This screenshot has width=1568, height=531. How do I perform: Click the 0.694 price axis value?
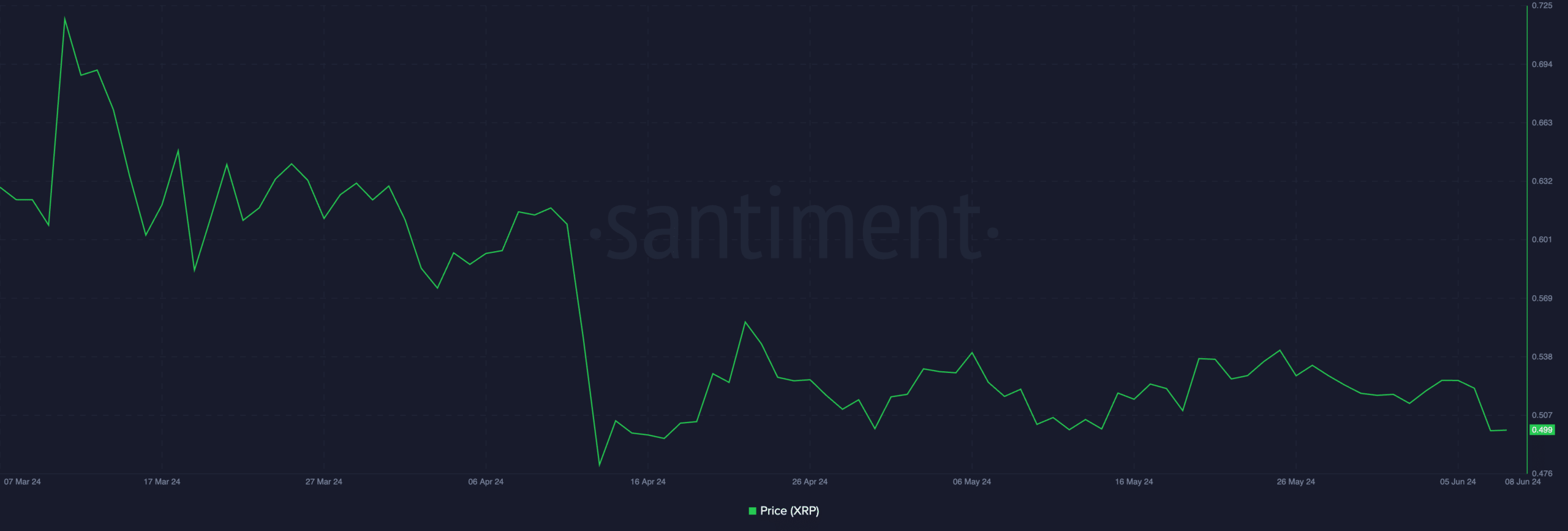(x=1542, y=64)
